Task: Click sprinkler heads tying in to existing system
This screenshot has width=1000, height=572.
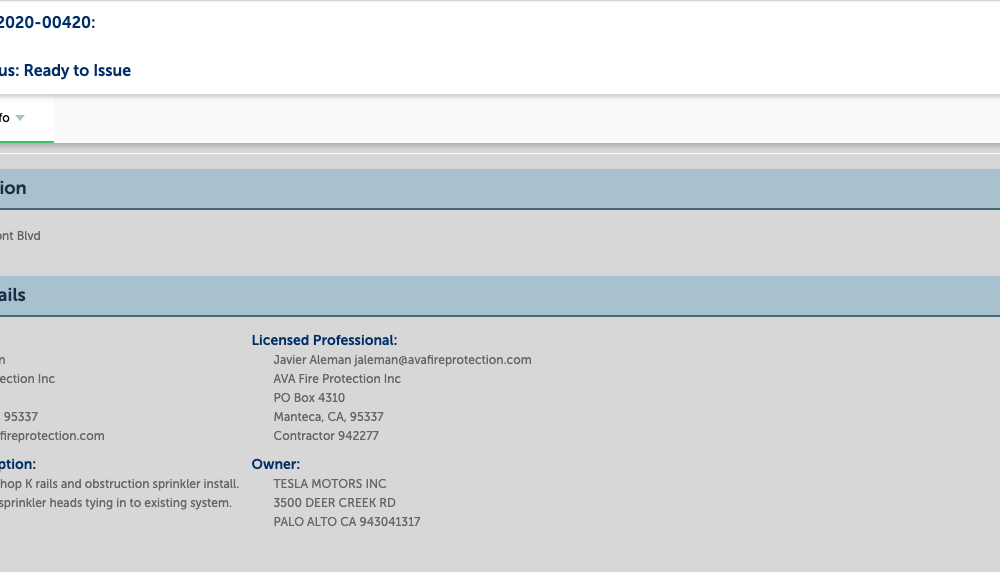Action: 115,503
